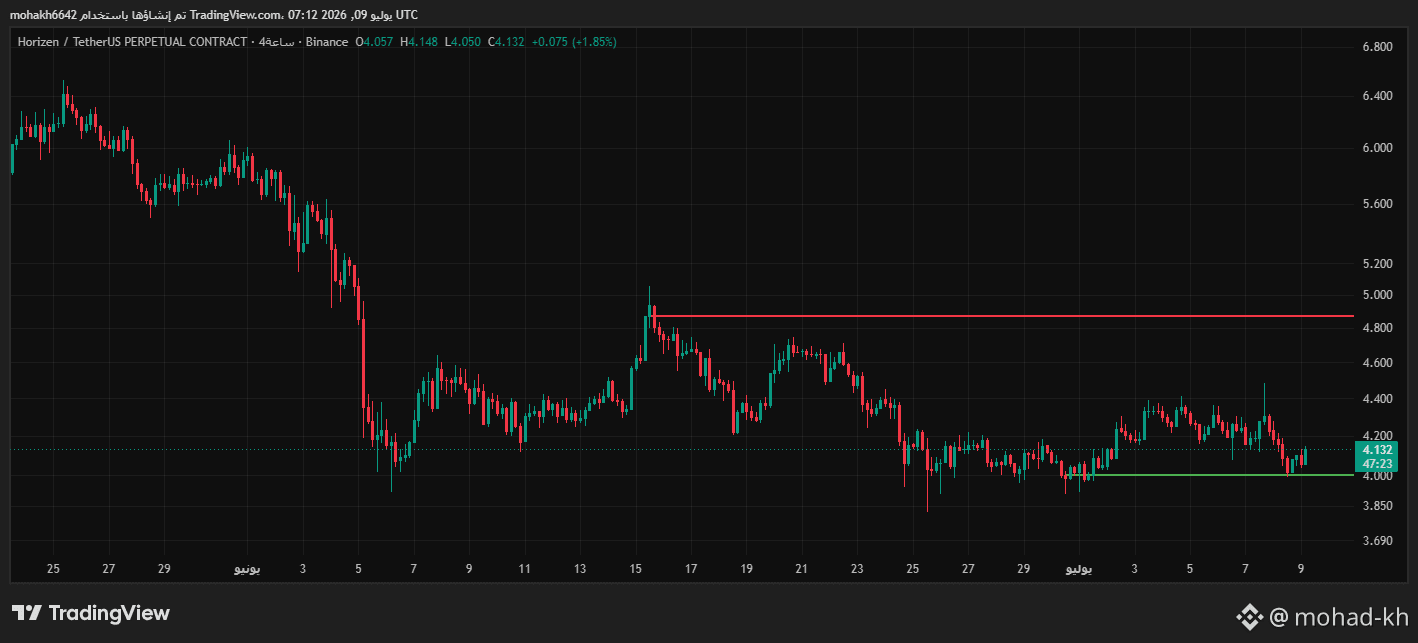Click the 5.000 price axis label
Viewport: 1418px width, 643px height.
[x=1377, y=295]
